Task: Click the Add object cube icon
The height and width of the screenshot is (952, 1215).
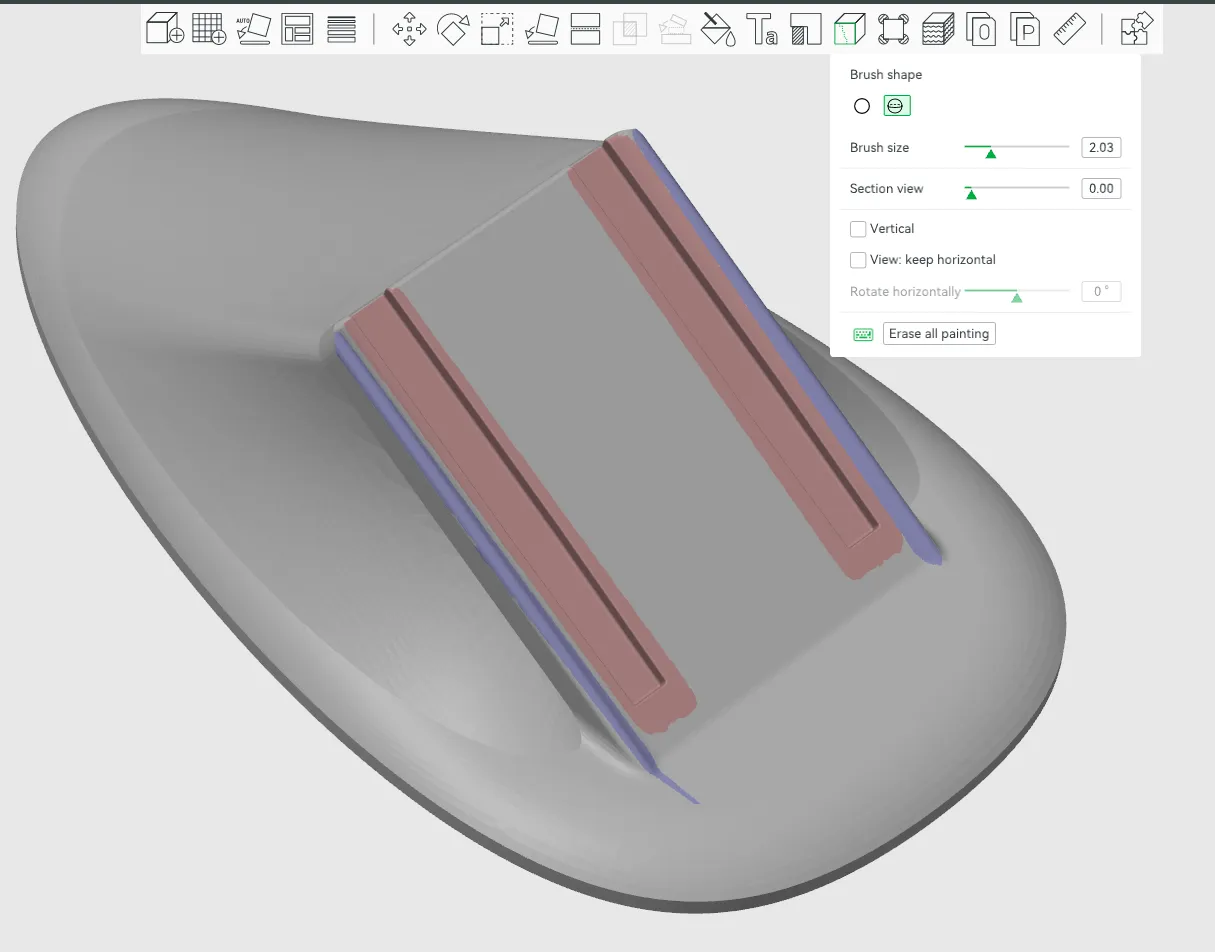Action: pyautogui.click(x=165, y=29)
